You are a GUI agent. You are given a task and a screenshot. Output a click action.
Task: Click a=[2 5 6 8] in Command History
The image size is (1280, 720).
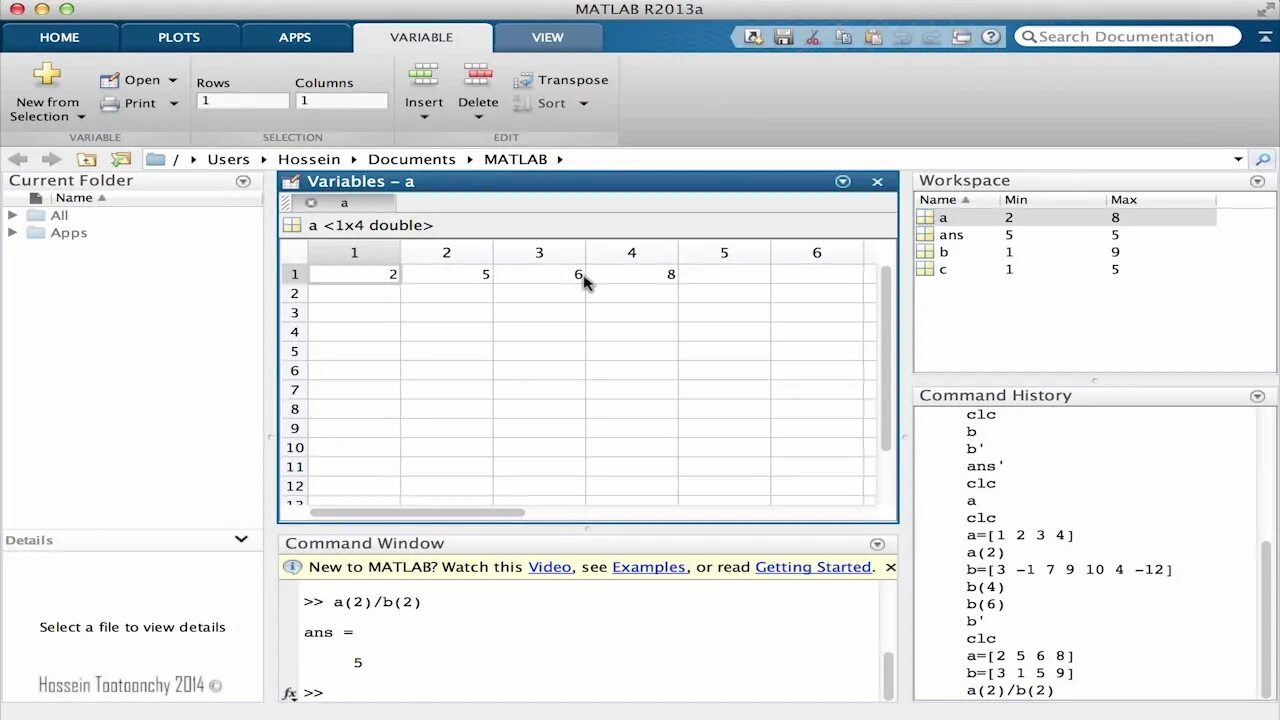1020,656
